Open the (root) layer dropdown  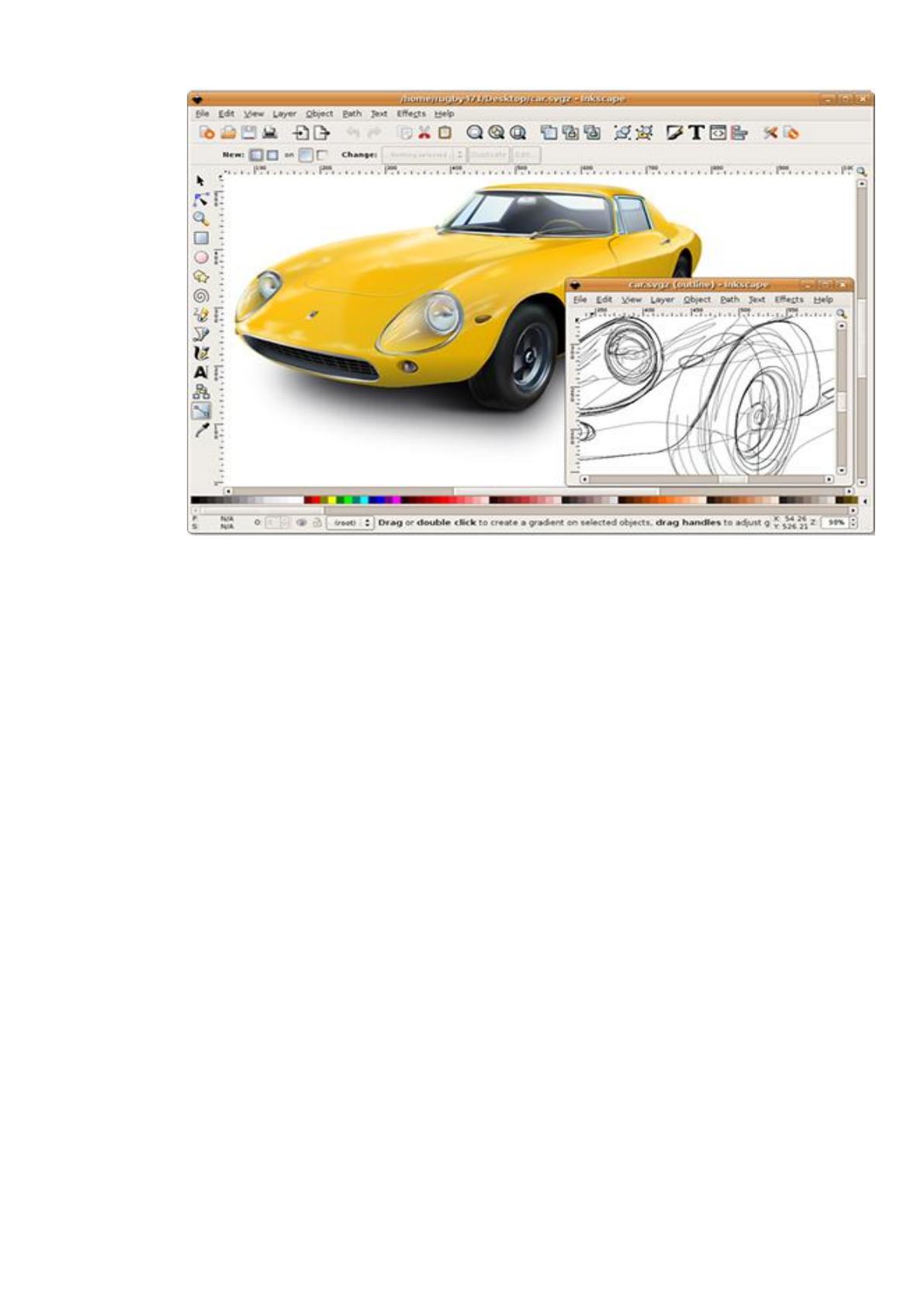(x=349, y=523)
